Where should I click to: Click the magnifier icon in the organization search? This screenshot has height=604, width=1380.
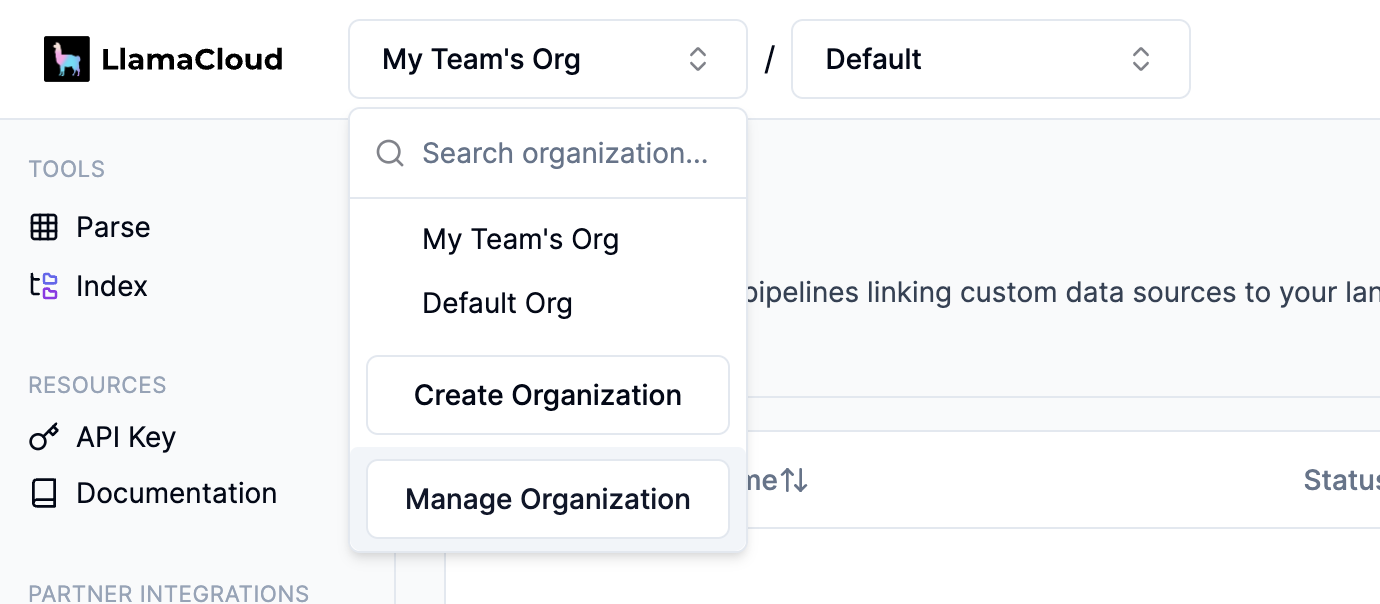[x=389, y=153]
